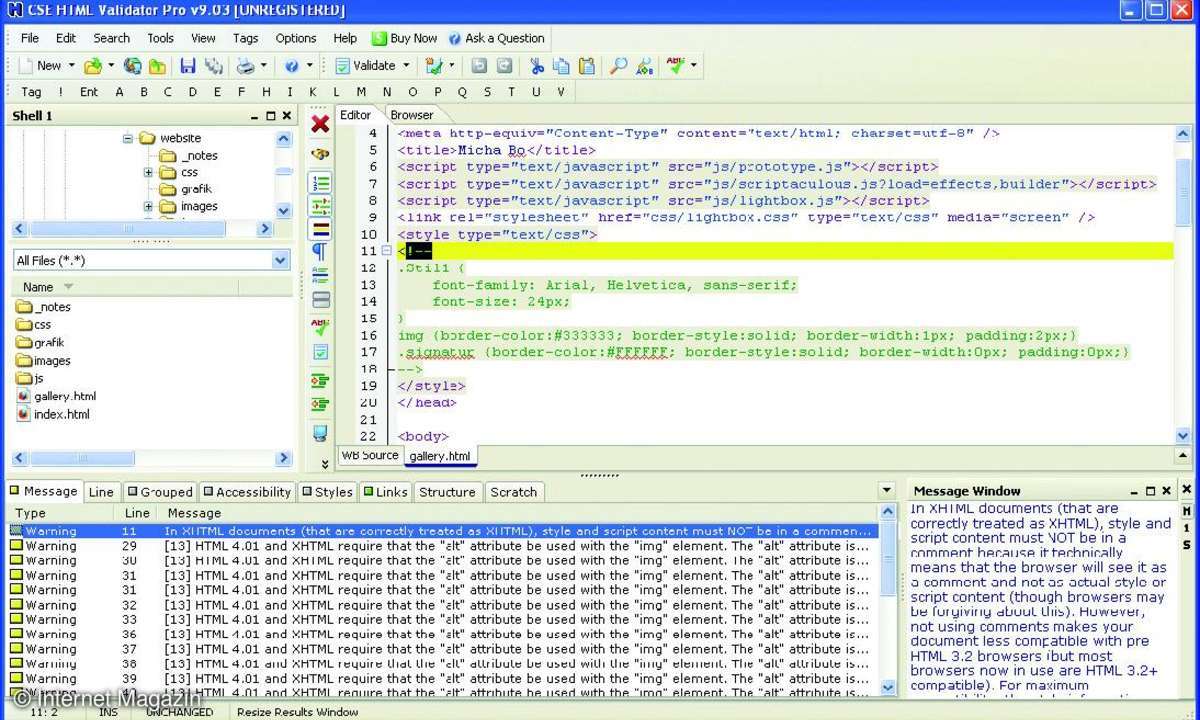Switch to the Structure results tab
The image size is (1200, 720).
click(x=447, y=492)
